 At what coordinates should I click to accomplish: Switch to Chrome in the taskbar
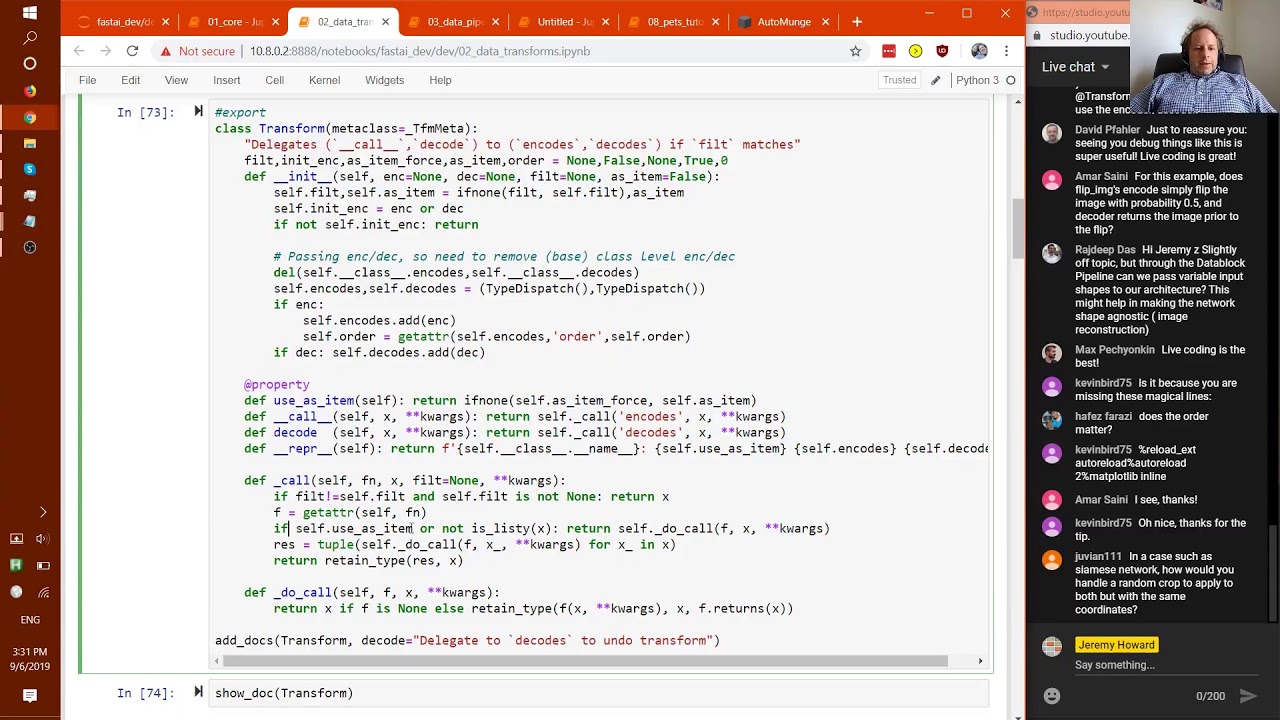(x=29, y=118)
